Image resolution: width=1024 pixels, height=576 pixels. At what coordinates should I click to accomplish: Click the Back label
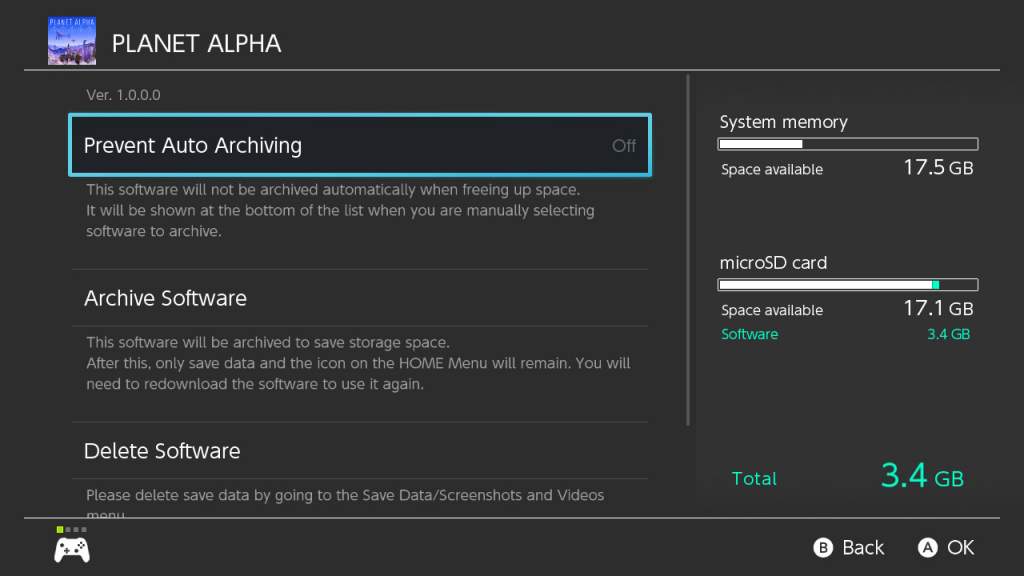click(x=863, y=547)
